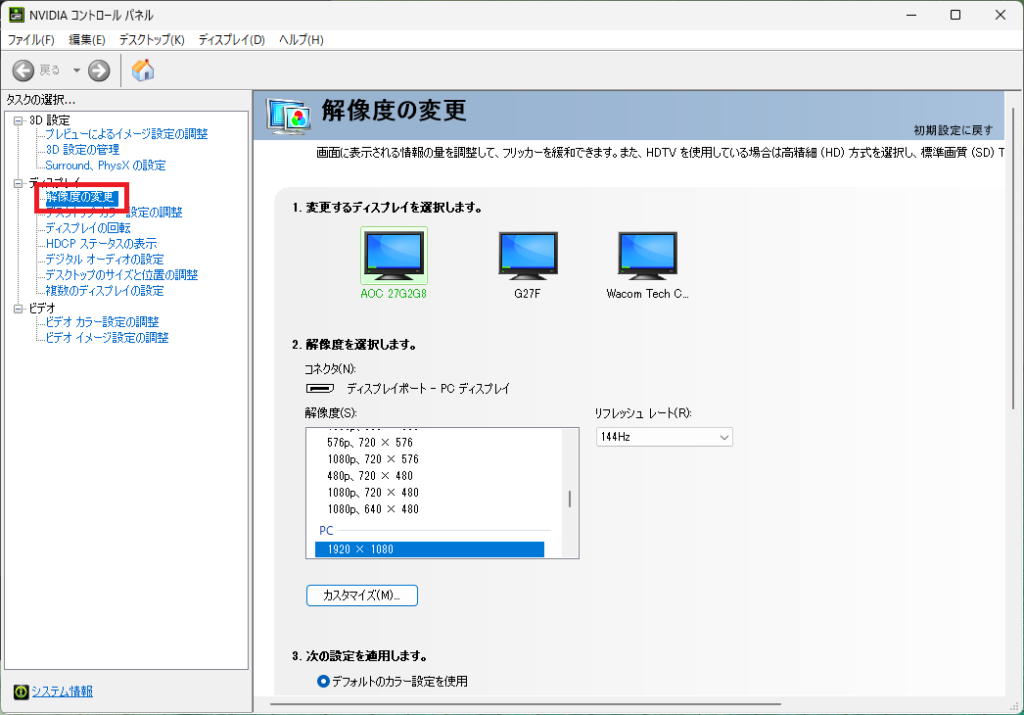Open the ディスプレイ(D) menu
The height and width of the screenshot is (715, 1024).
pyautogui.click(x=231, y=40)
